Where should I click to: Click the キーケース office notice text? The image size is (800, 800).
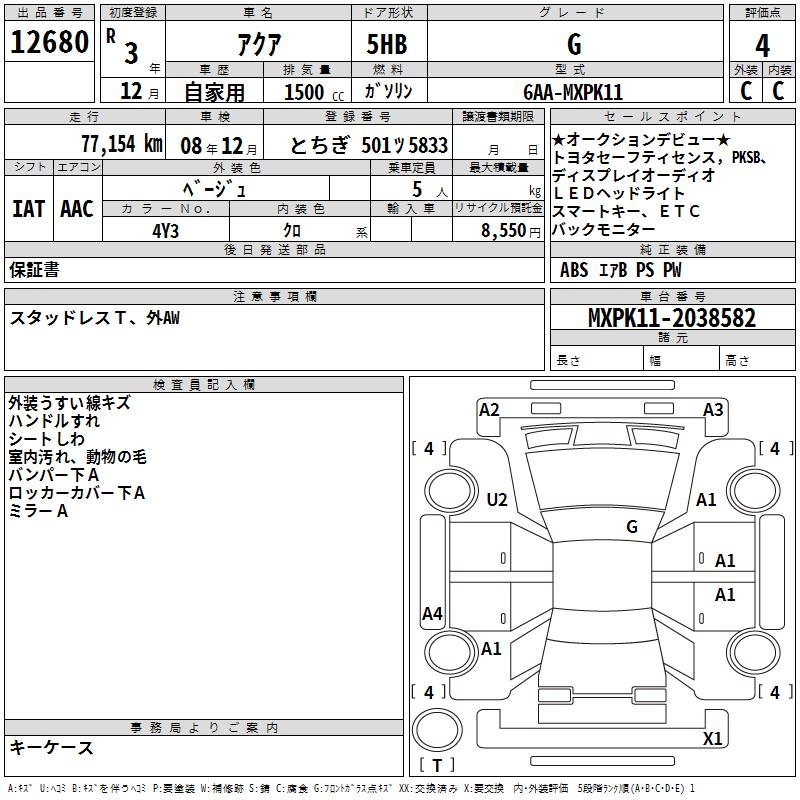[51, 748]
